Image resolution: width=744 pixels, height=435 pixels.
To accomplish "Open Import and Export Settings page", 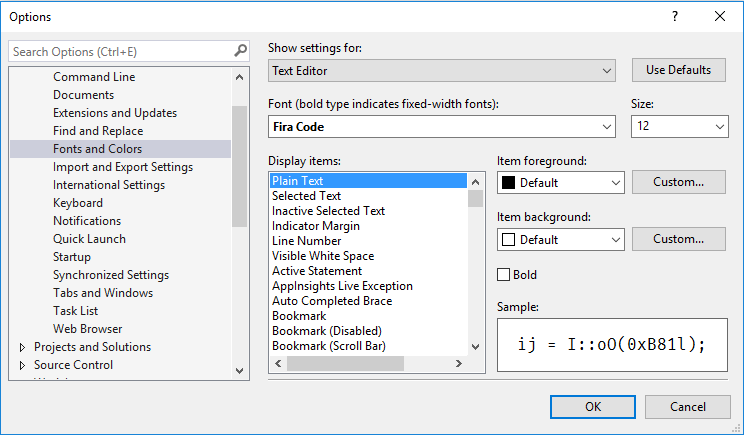I will [123, 167].
